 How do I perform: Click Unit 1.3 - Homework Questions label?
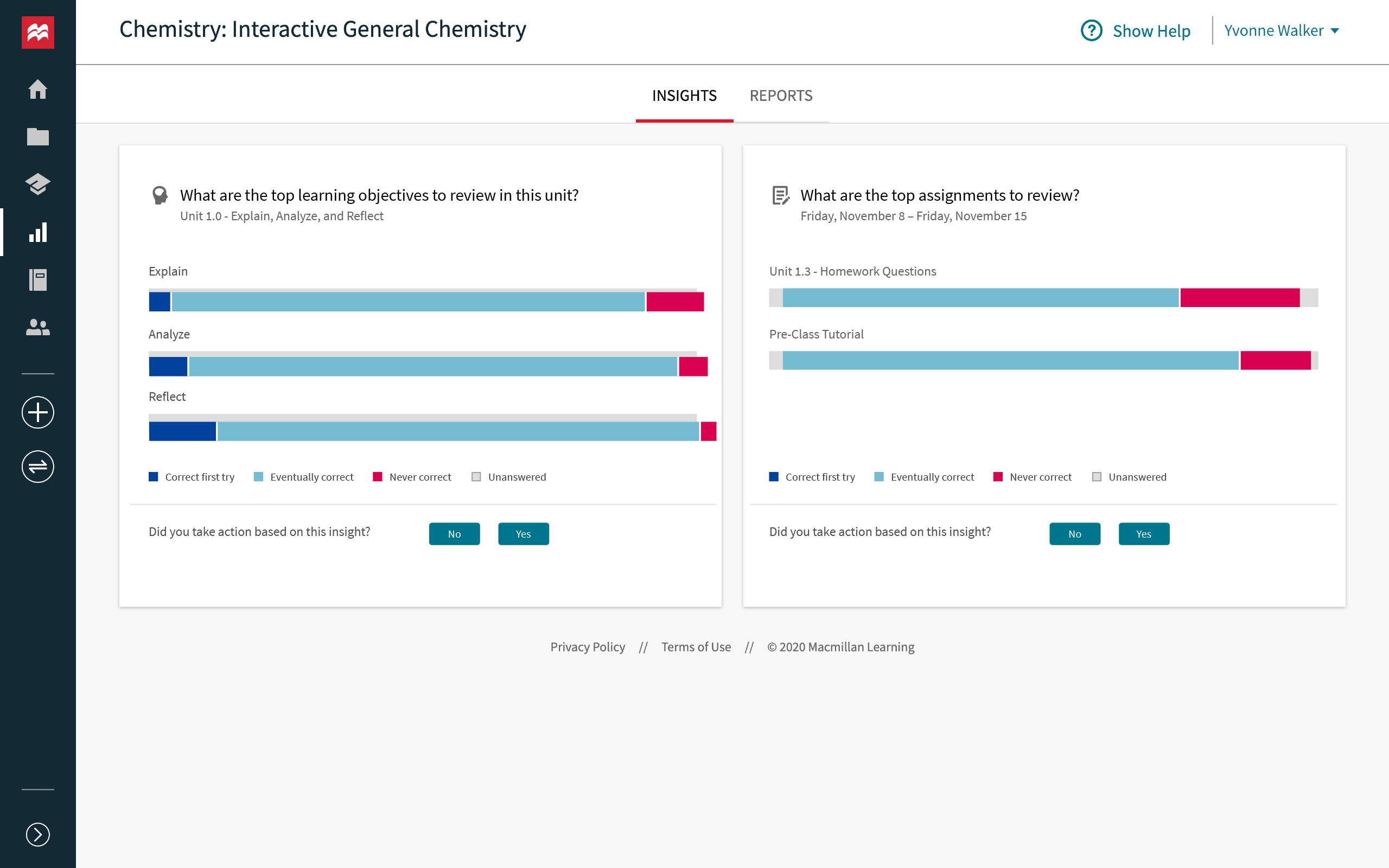(852, 271)
